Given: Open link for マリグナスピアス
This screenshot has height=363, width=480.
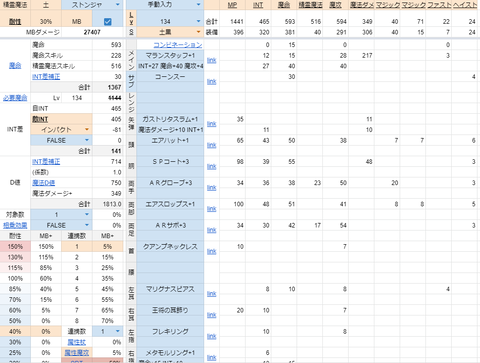Looking at the screenshot, I should [x=212, y=294].
